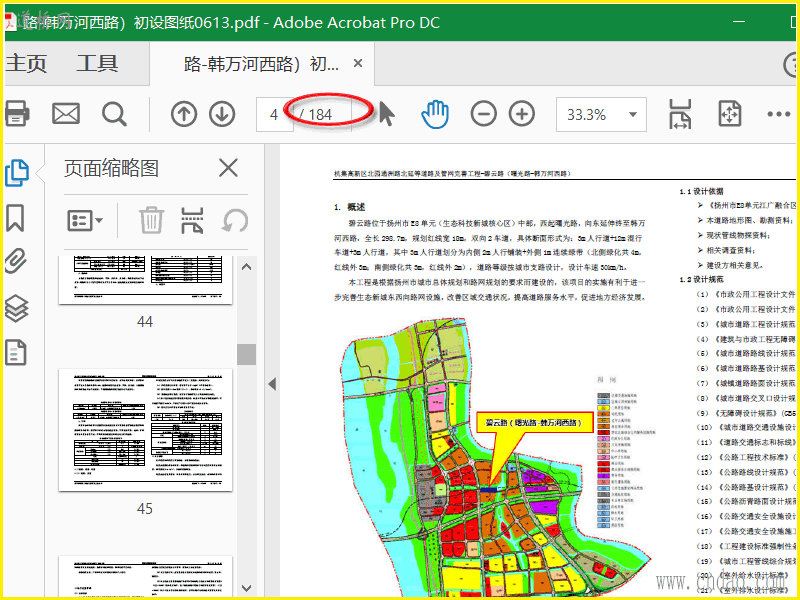Close the document tab

(x=358, y=63)
